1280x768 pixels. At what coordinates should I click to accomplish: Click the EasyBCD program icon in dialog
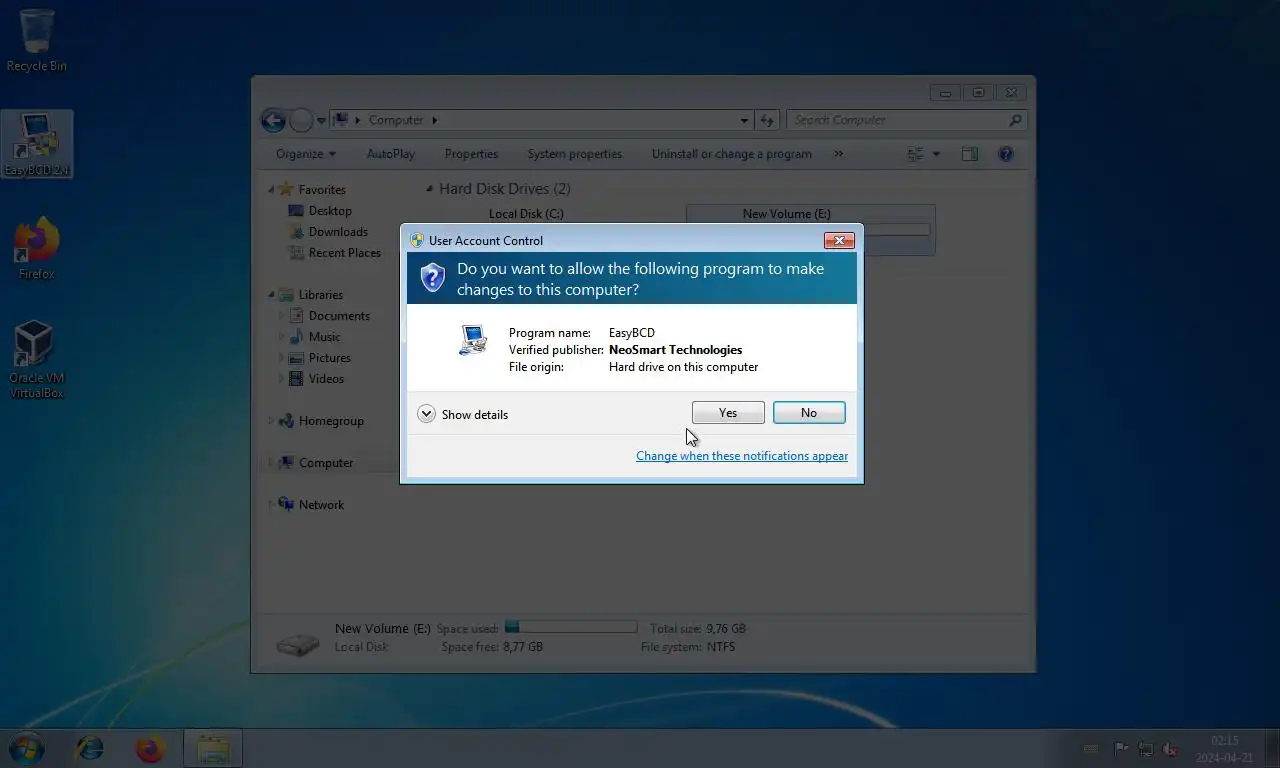(472, 340)
